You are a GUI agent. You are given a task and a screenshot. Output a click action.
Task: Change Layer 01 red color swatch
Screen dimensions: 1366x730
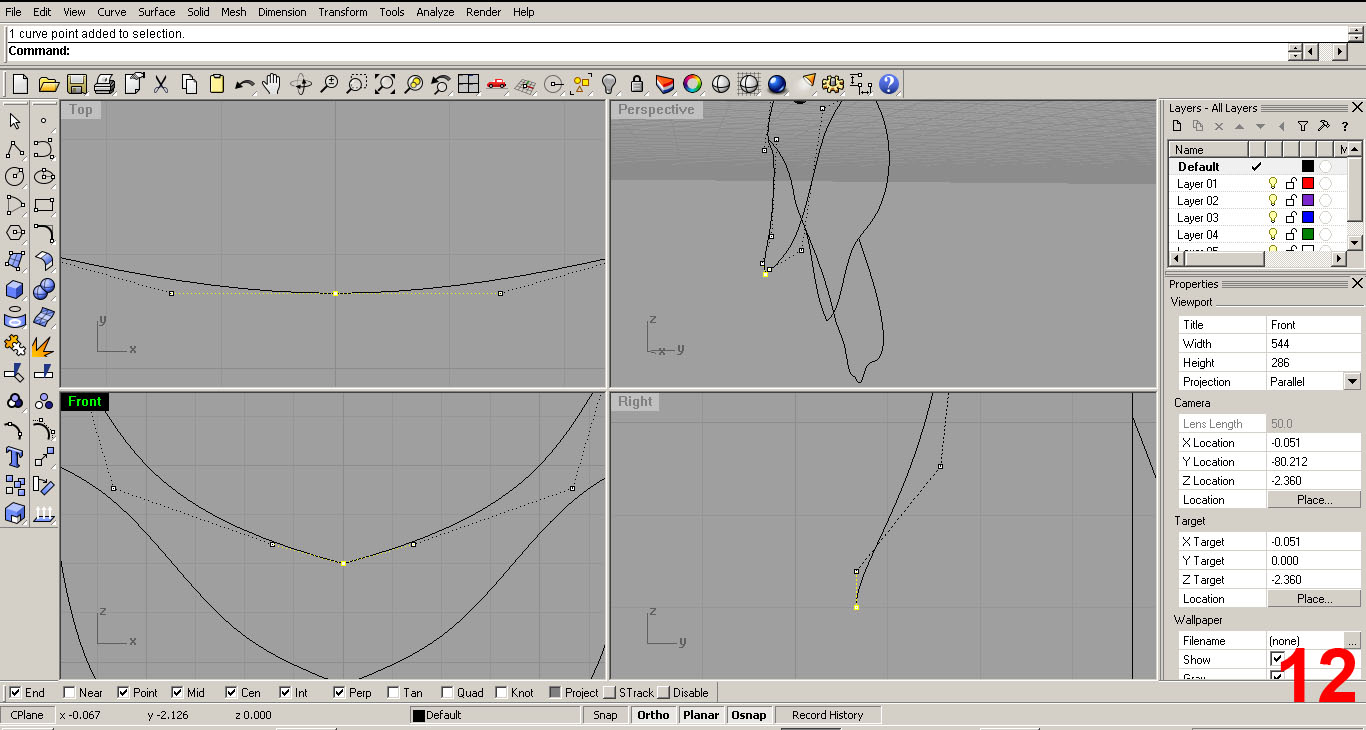click(1307, 184)
